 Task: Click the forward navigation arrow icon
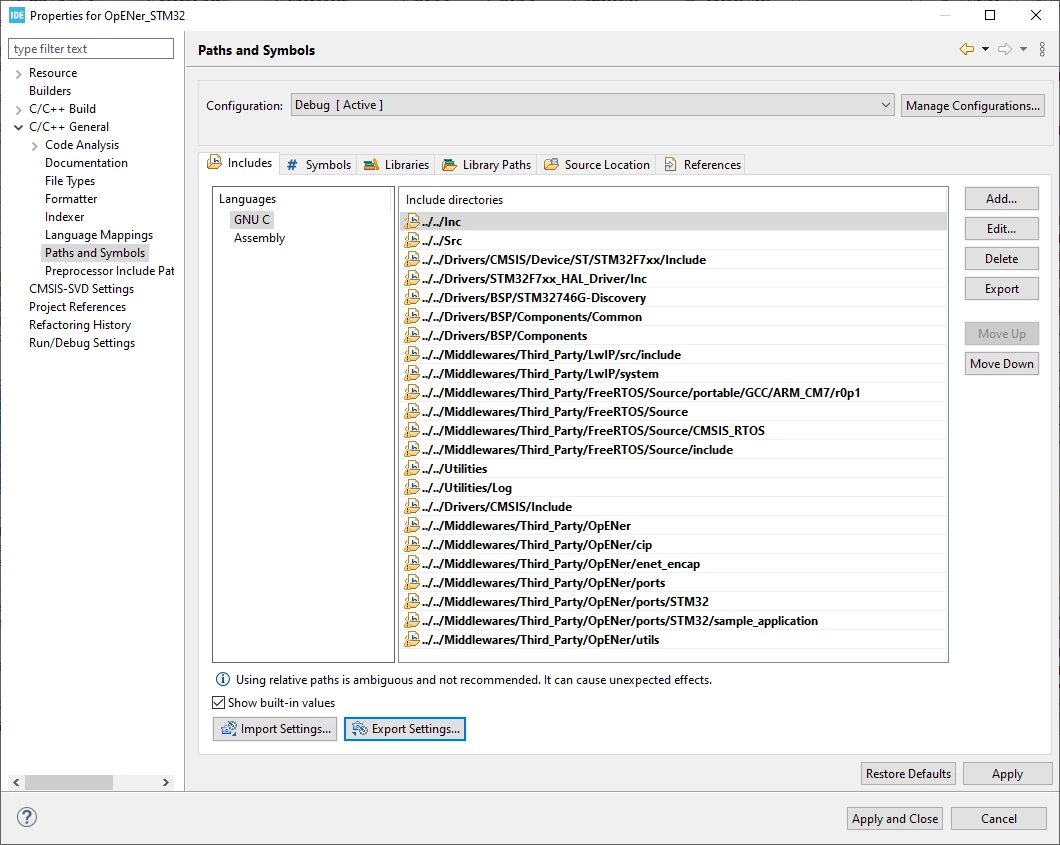(1005, 49)
